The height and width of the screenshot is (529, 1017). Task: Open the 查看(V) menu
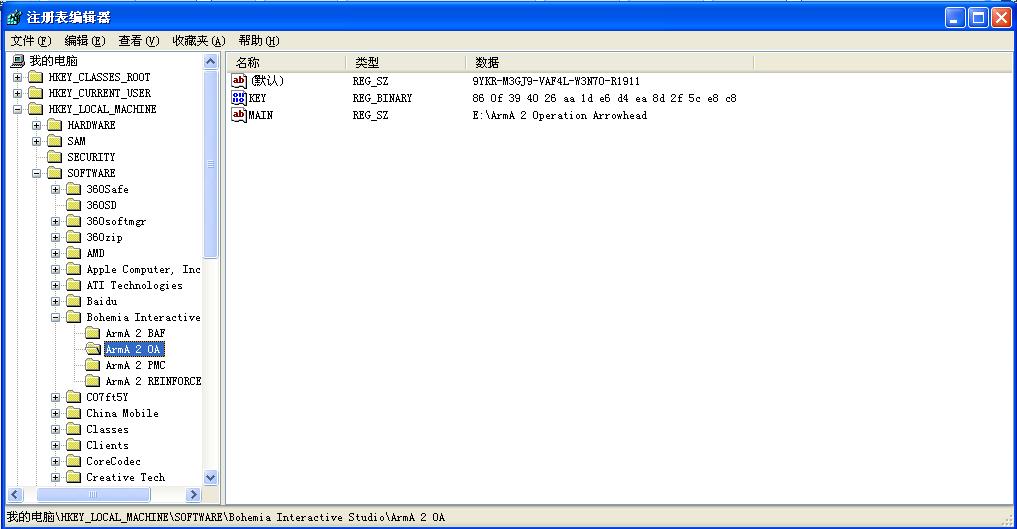(x=139, y=41)
